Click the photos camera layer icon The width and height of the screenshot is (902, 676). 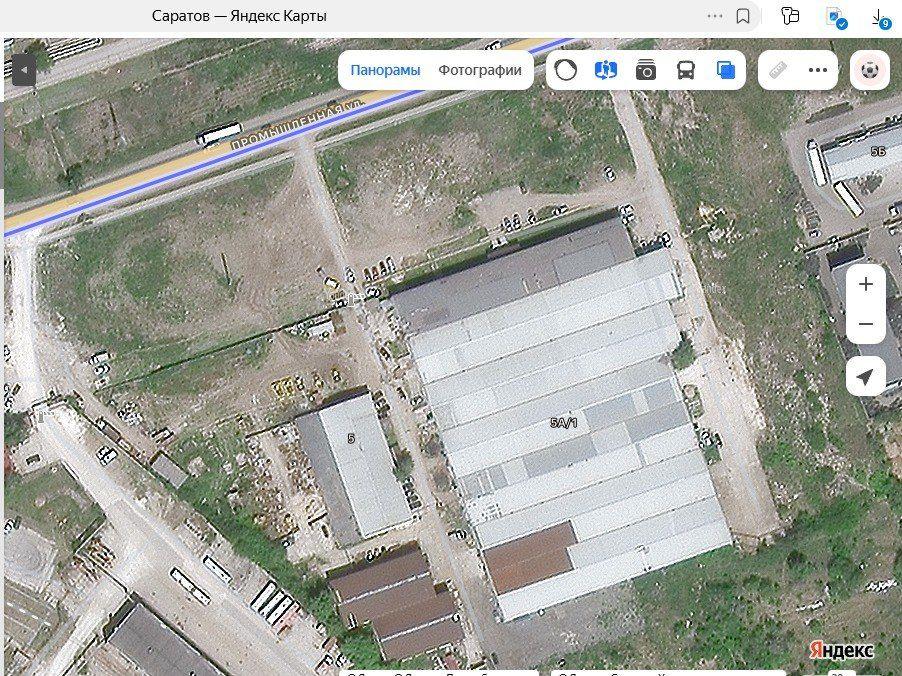(646, 70)
